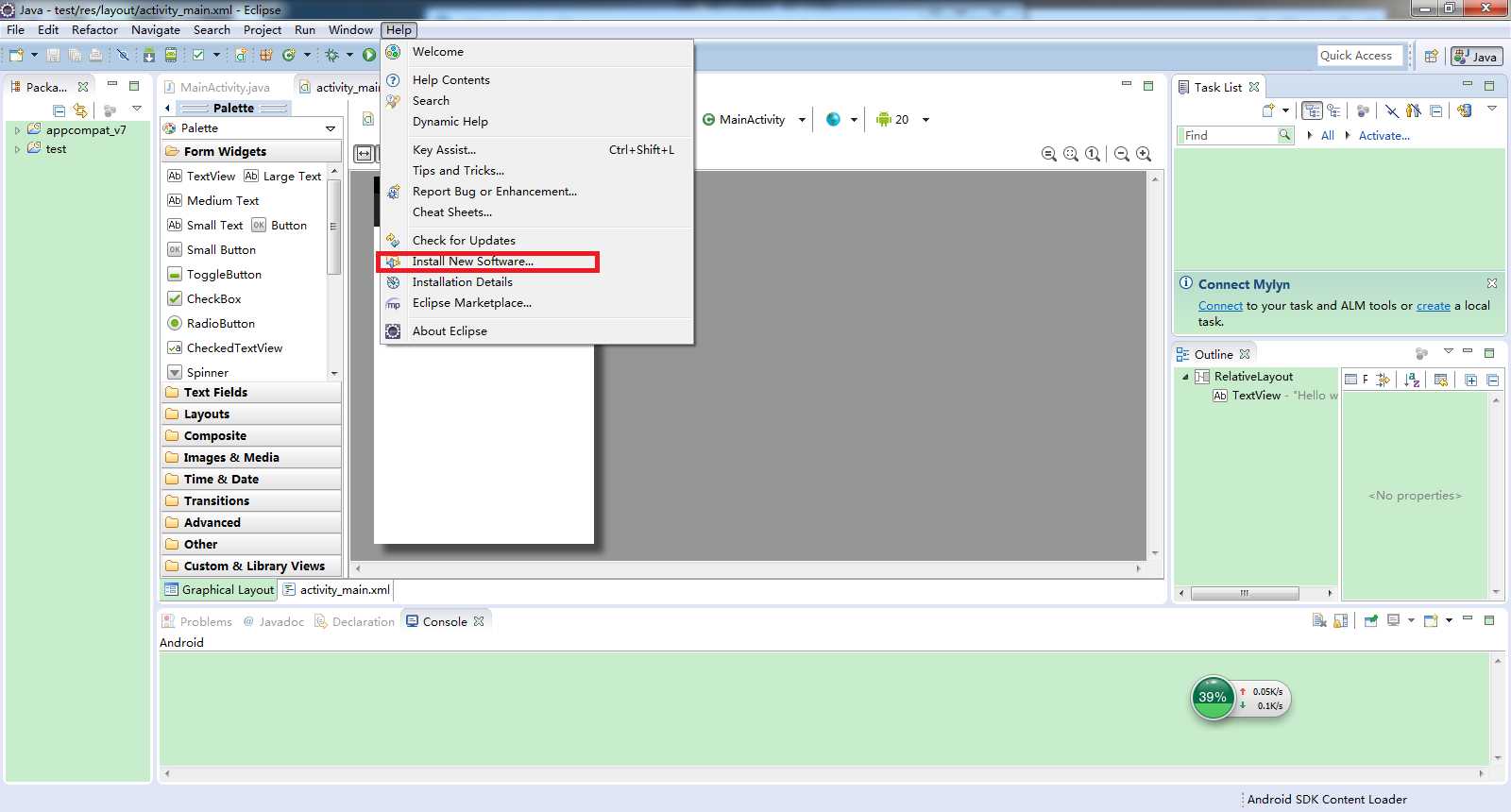Click the search magnifier in Find box

click(1284, 135)
